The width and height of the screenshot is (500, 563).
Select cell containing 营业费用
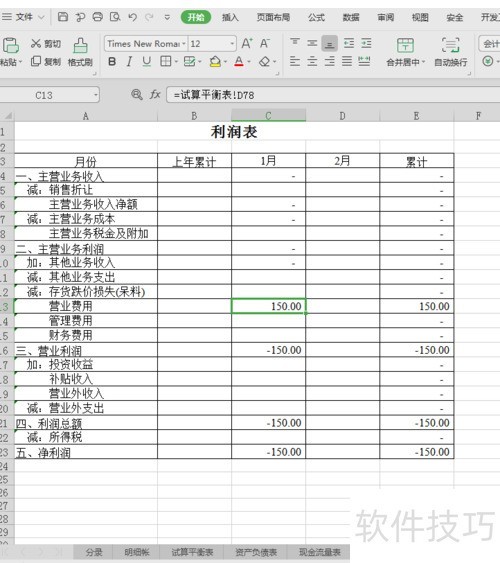[x=86, y=306]
